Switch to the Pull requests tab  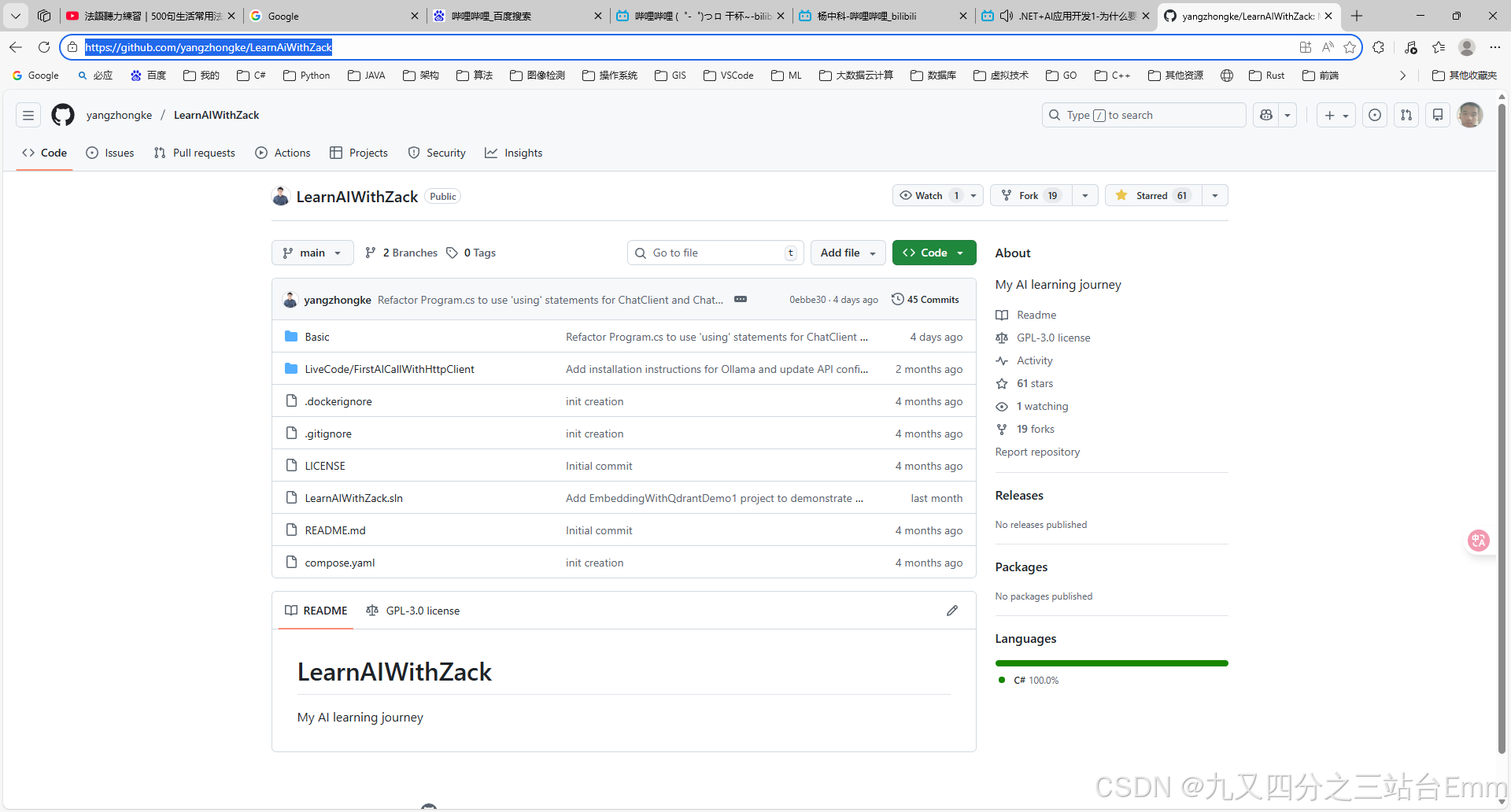(x=194, y=153)
